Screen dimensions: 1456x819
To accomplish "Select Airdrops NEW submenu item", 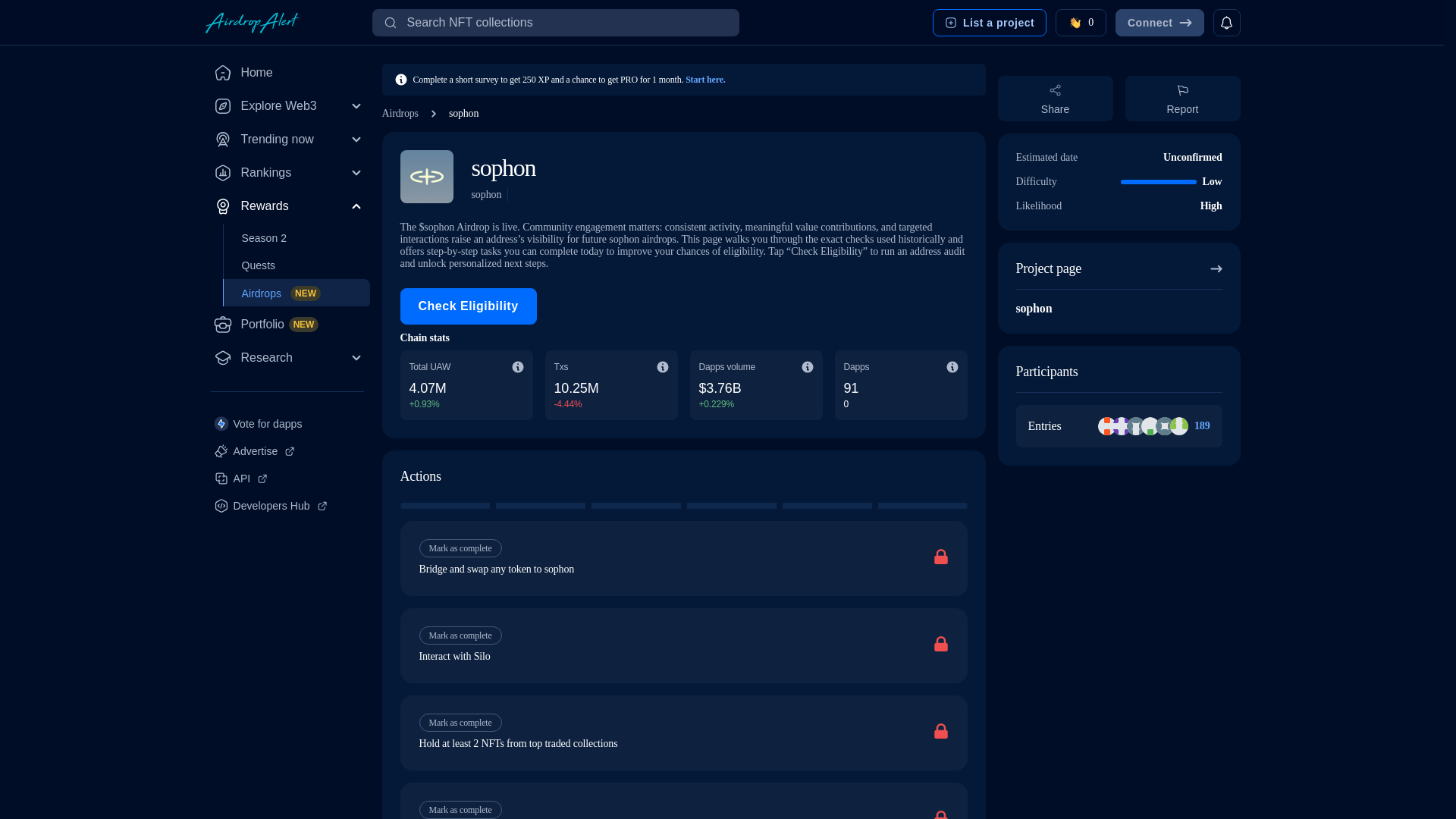I will pos(297,293).
